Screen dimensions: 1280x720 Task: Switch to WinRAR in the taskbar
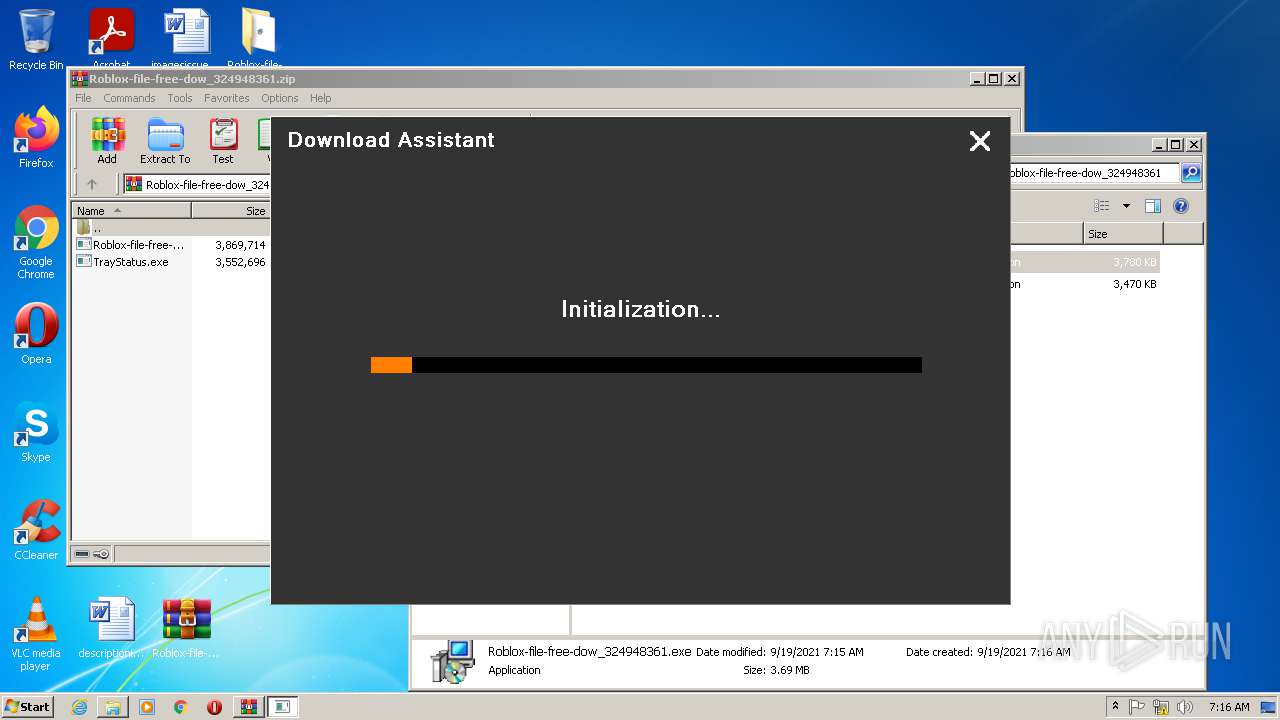(248, 707)
